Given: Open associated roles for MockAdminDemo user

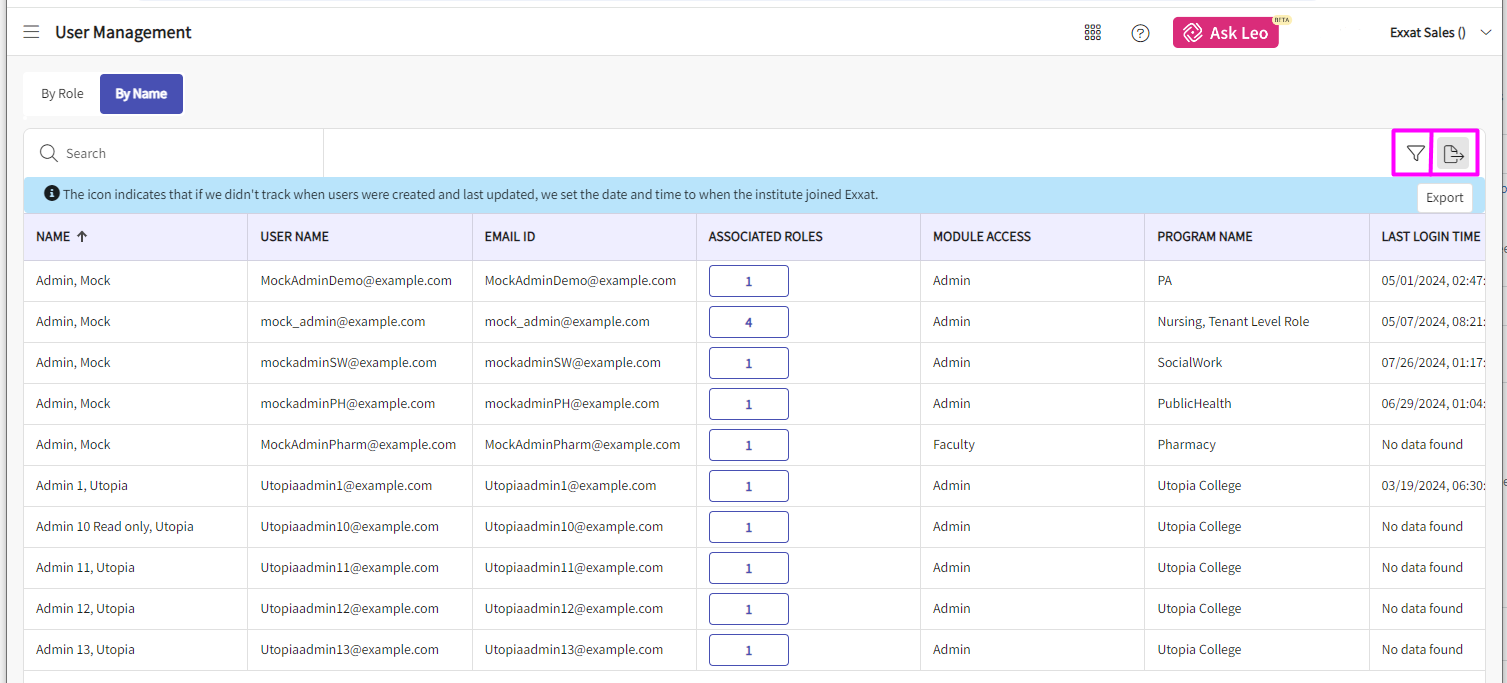Looking at the screenshot, I should [x=748, y=281].
